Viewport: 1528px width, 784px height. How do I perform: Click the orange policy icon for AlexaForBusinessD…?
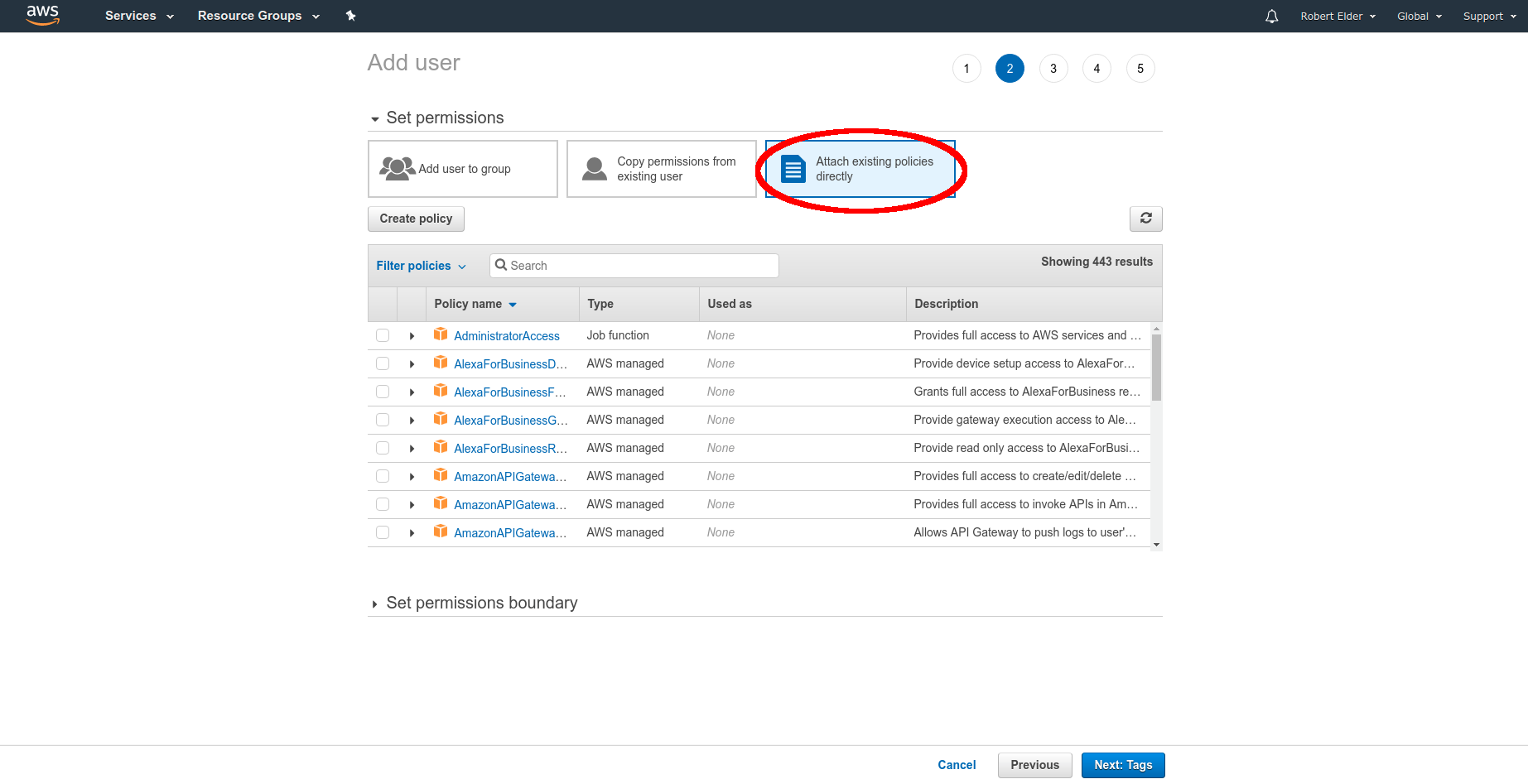[441, 363]
